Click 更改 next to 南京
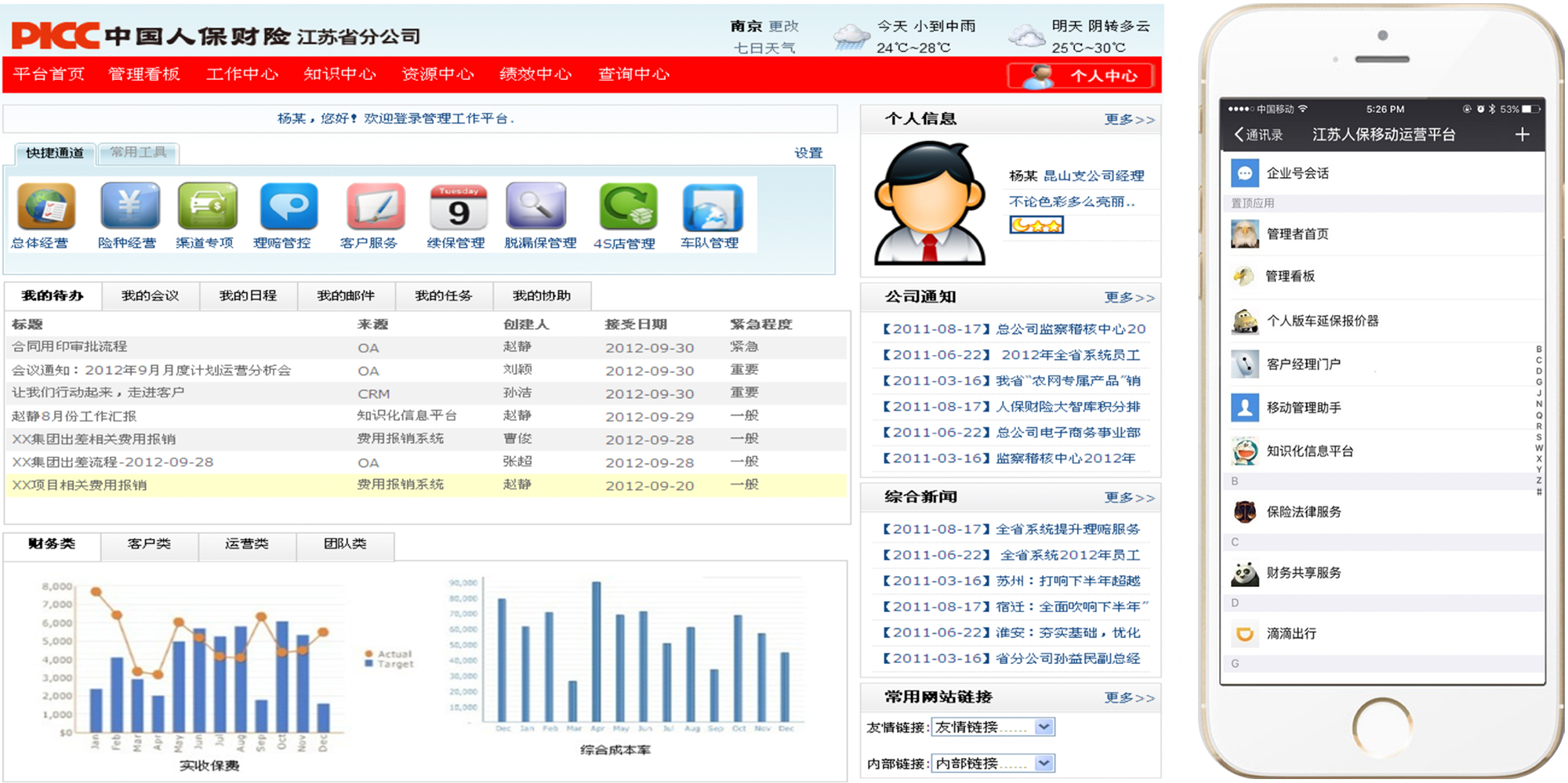Screen dimensions: 1568x783 click(x=783, y=26)
